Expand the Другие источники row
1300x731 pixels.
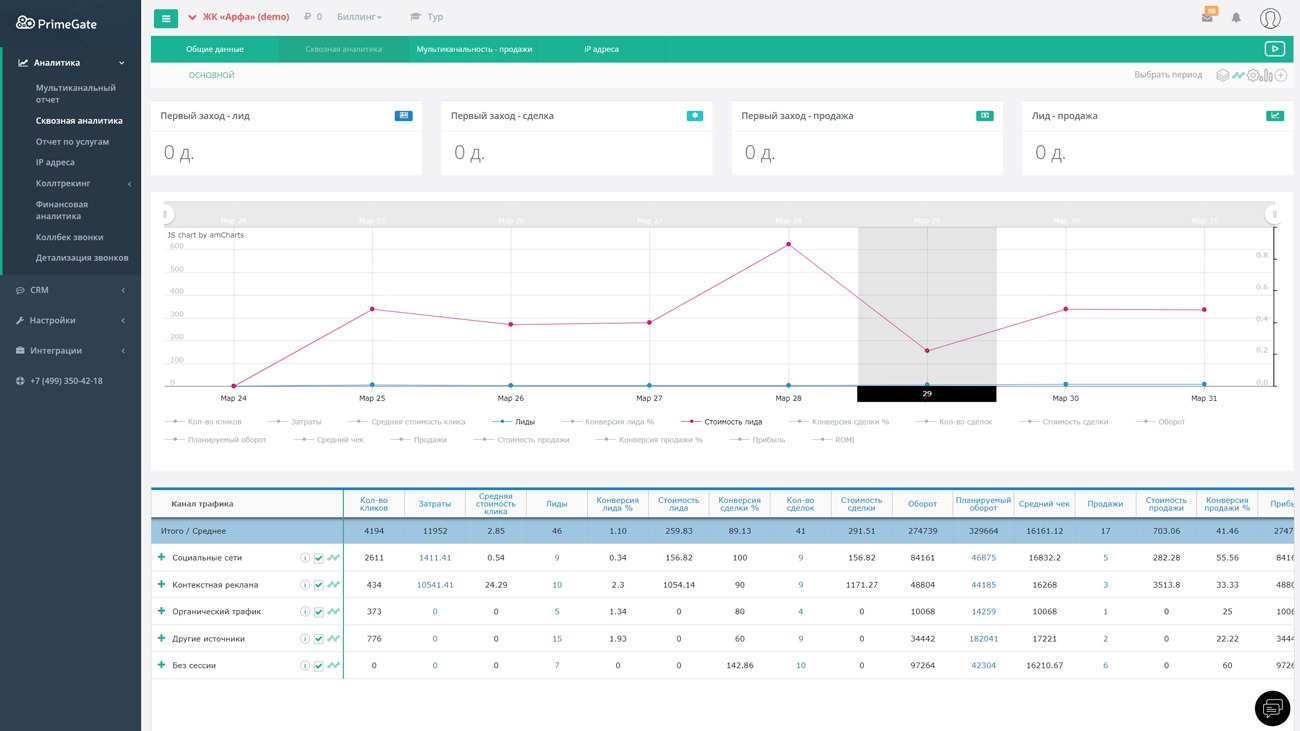[x=161, y=638]
